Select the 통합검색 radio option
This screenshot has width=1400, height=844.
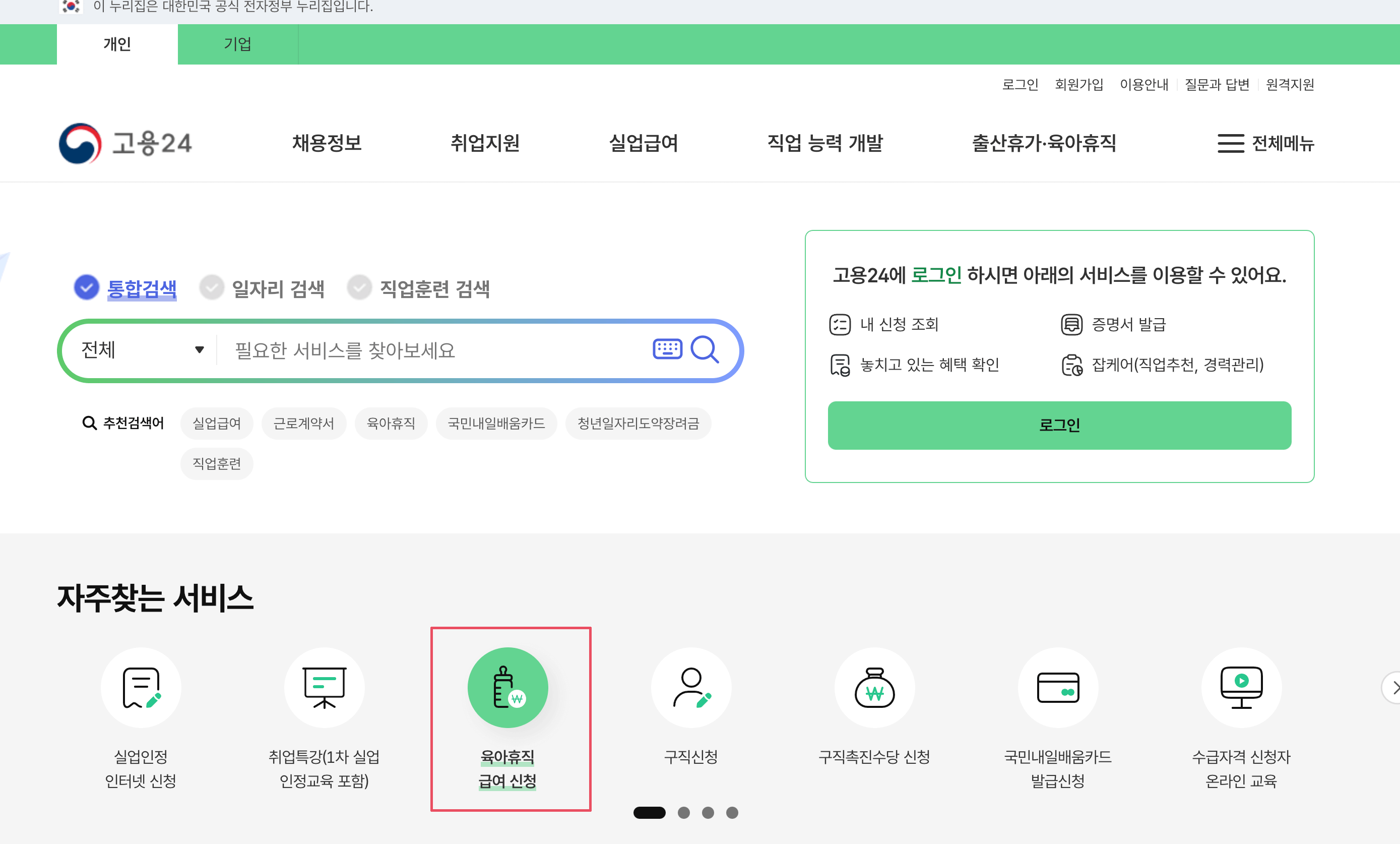pos(86,287)
